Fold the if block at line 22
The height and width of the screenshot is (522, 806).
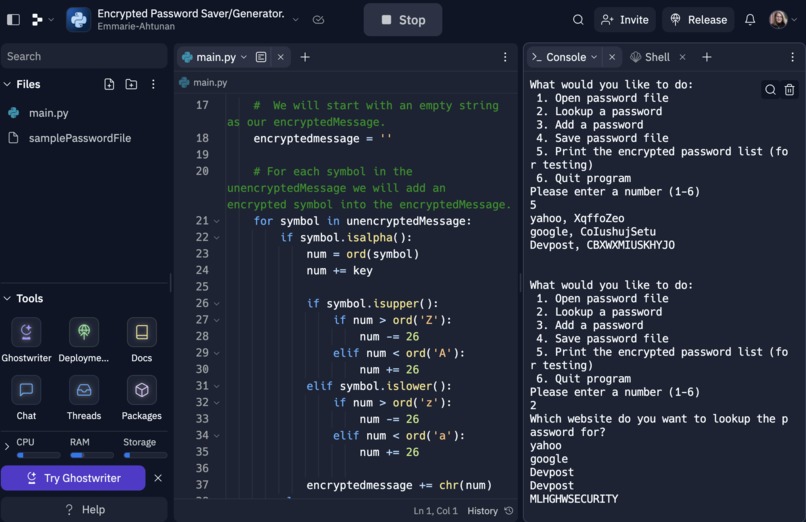pyautogui.click(x=216, y=237)
